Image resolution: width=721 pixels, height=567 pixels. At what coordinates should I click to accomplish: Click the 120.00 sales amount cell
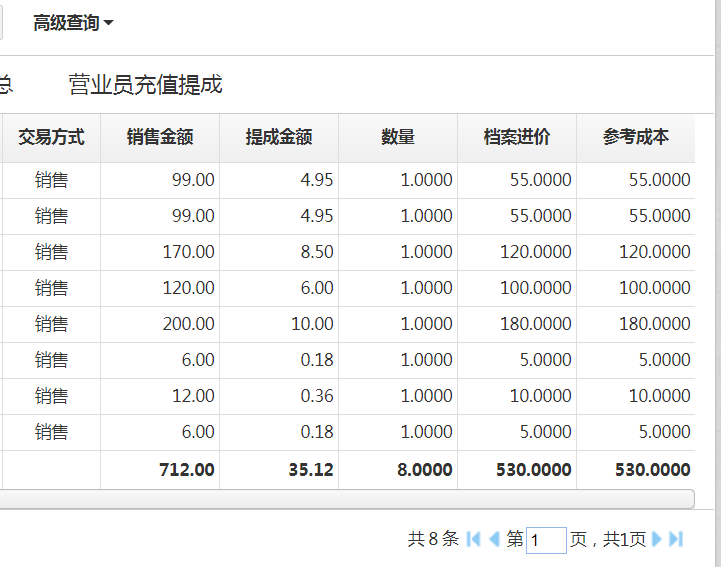tap(189, 288)
